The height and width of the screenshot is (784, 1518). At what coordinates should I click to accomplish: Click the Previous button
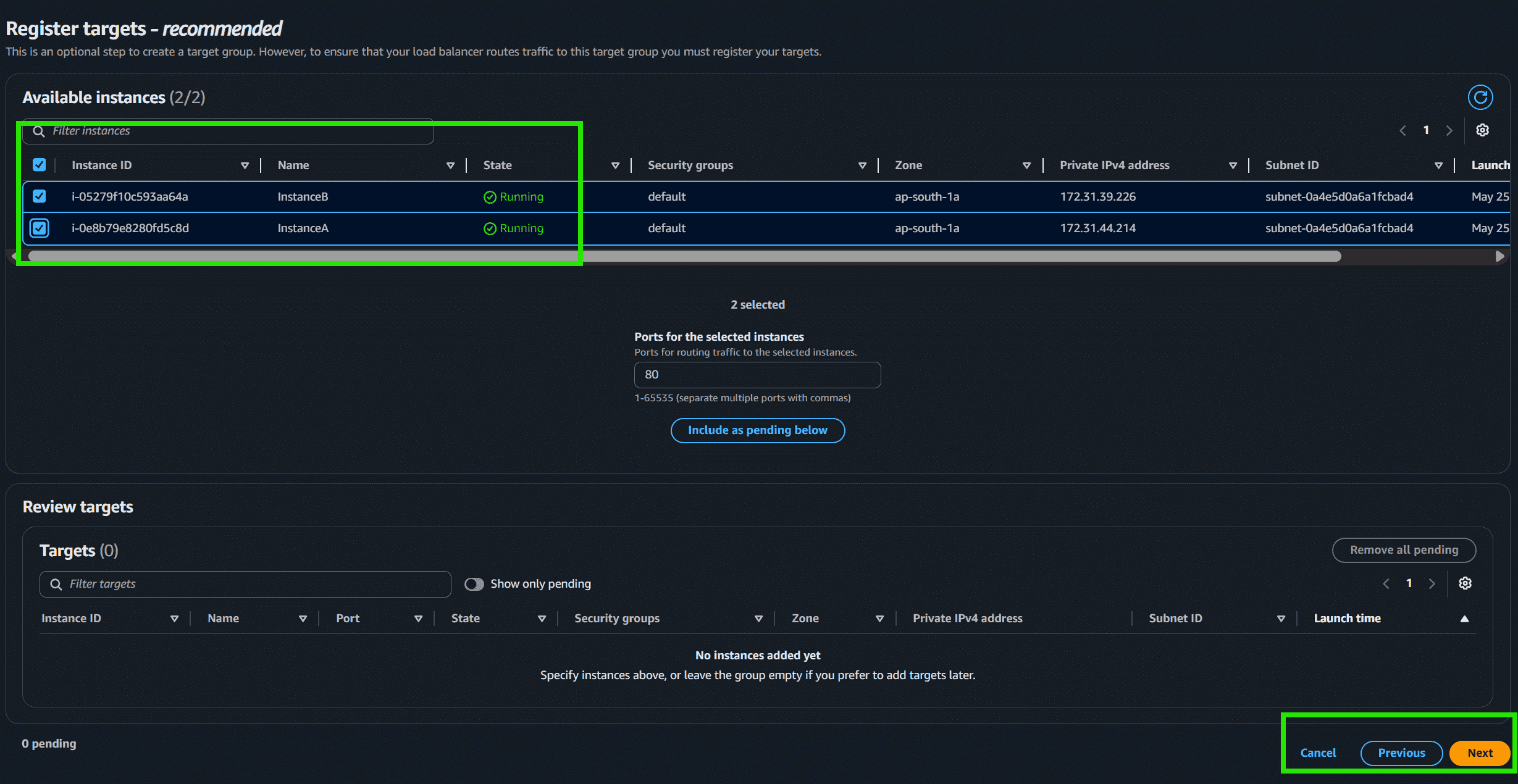[x=1401, y=753]
